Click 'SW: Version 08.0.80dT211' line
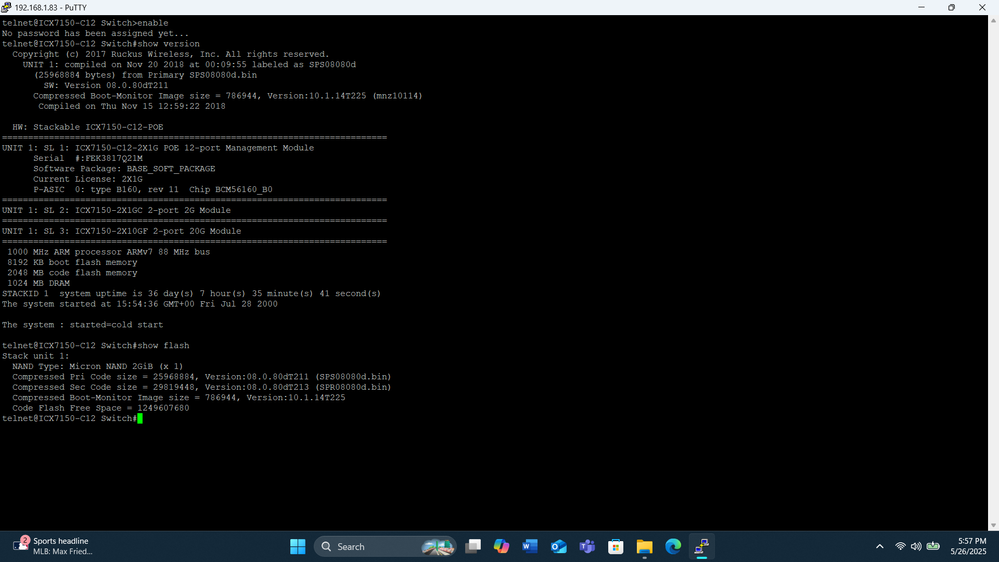This screenshot has height=562, width=999. pyautogui.click(x=106, y=85)
